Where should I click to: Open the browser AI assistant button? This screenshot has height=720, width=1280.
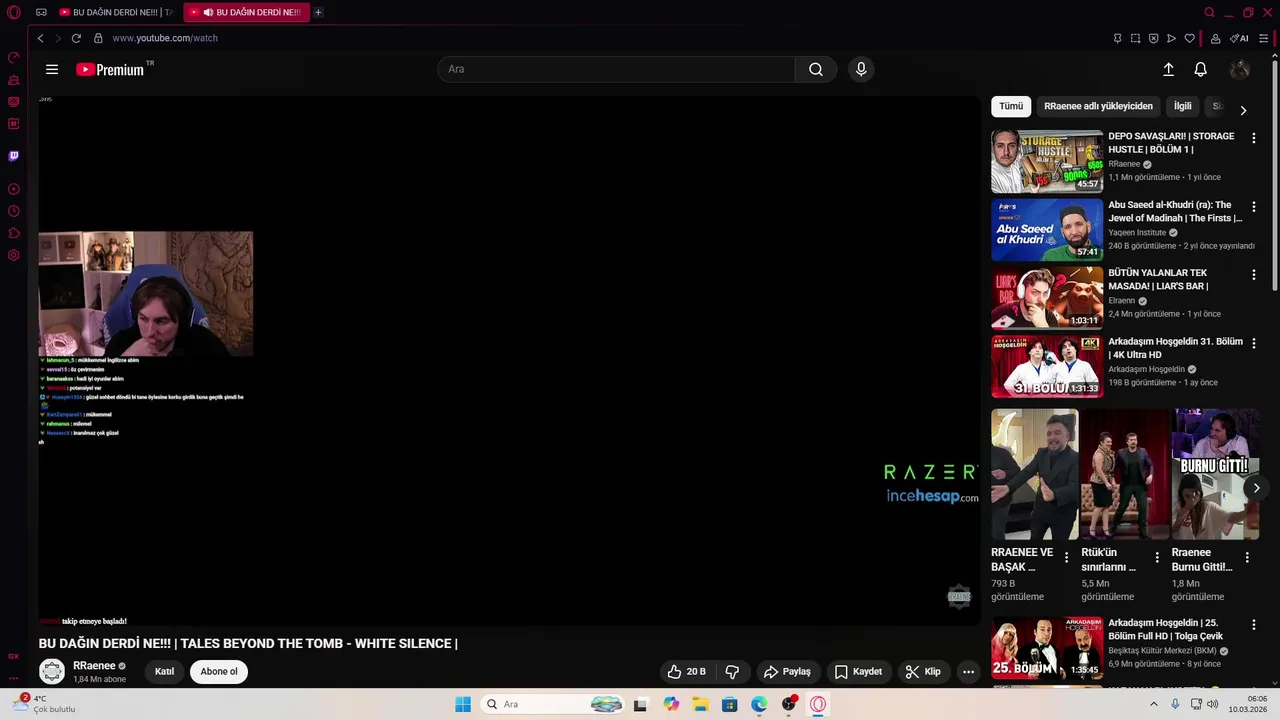point(1240,38)
